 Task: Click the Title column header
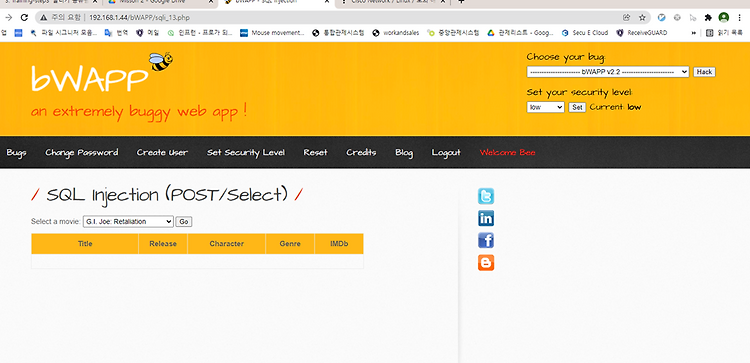coord(85,243)
